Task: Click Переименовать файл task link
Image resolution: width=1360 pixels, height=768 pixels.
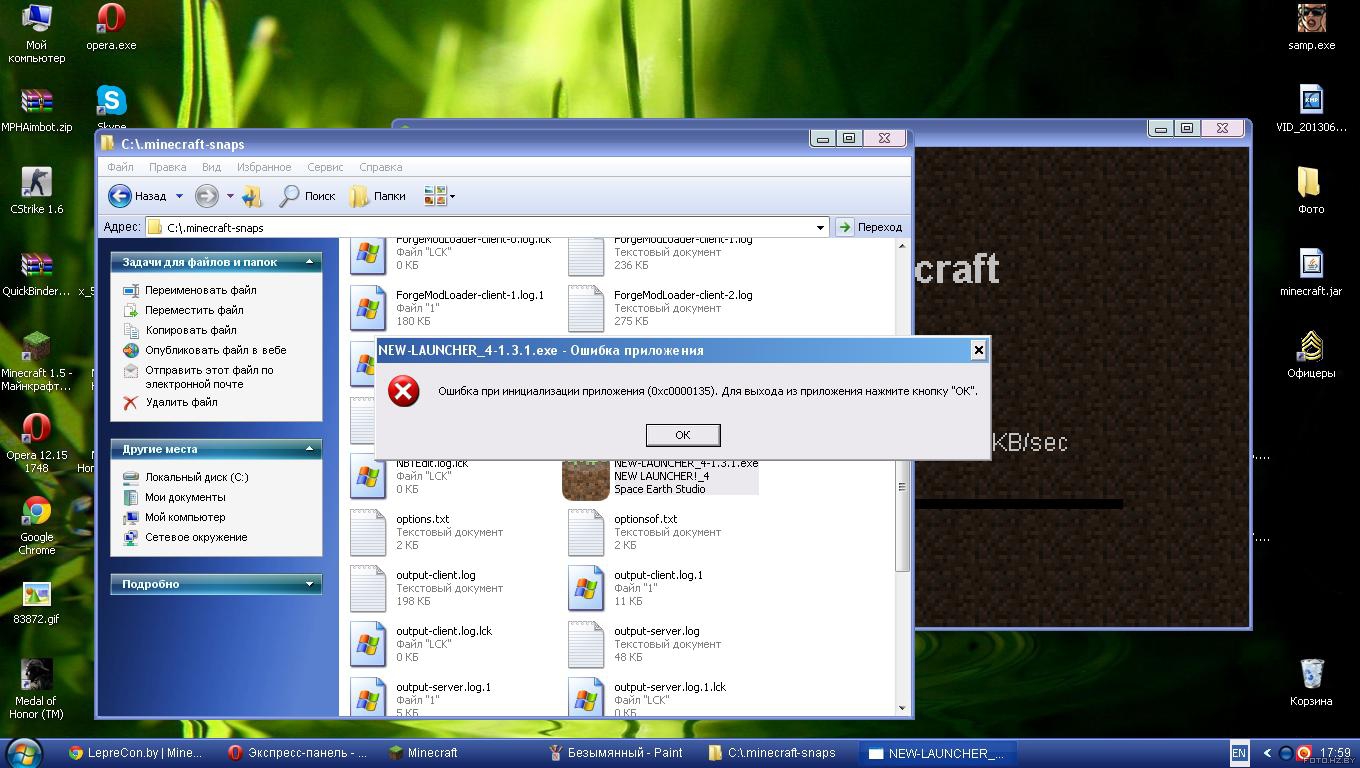Action: (x=200, y=290)
